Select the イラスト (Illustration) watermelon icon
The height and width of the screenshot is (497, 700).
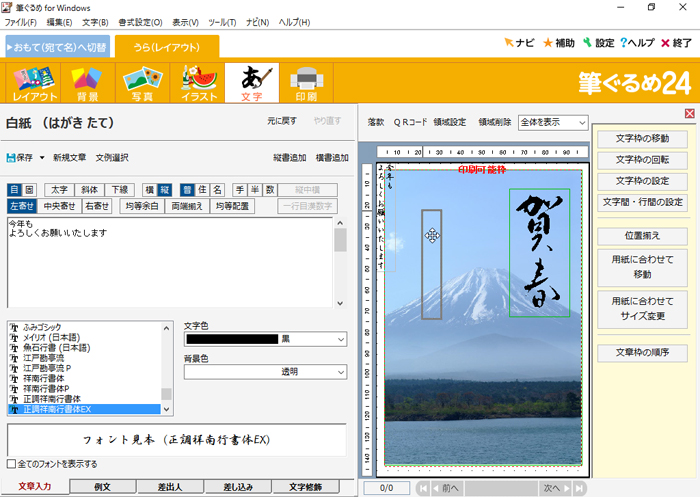(x=198, y=83)
